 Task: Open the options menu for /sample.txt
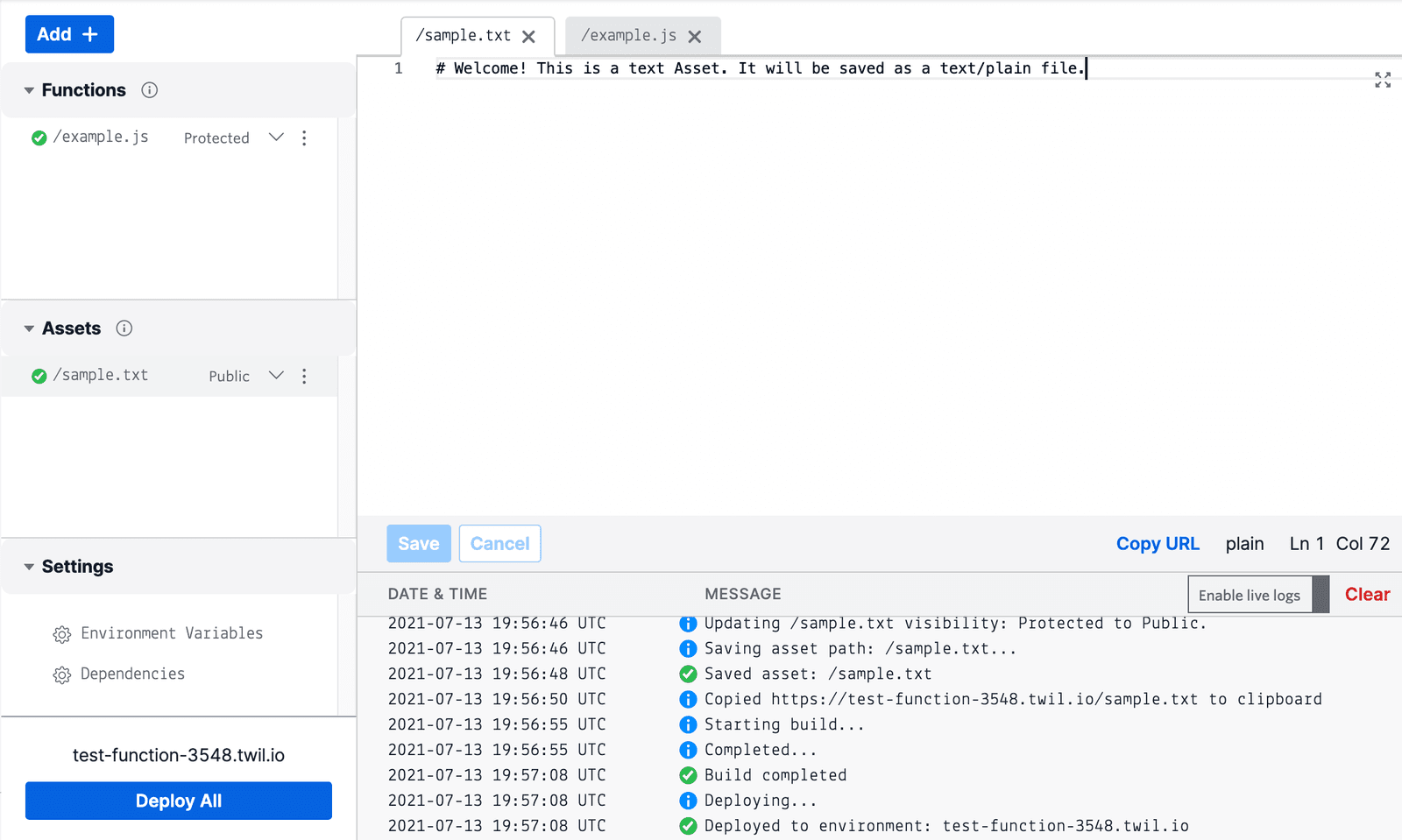pos(304,376)
